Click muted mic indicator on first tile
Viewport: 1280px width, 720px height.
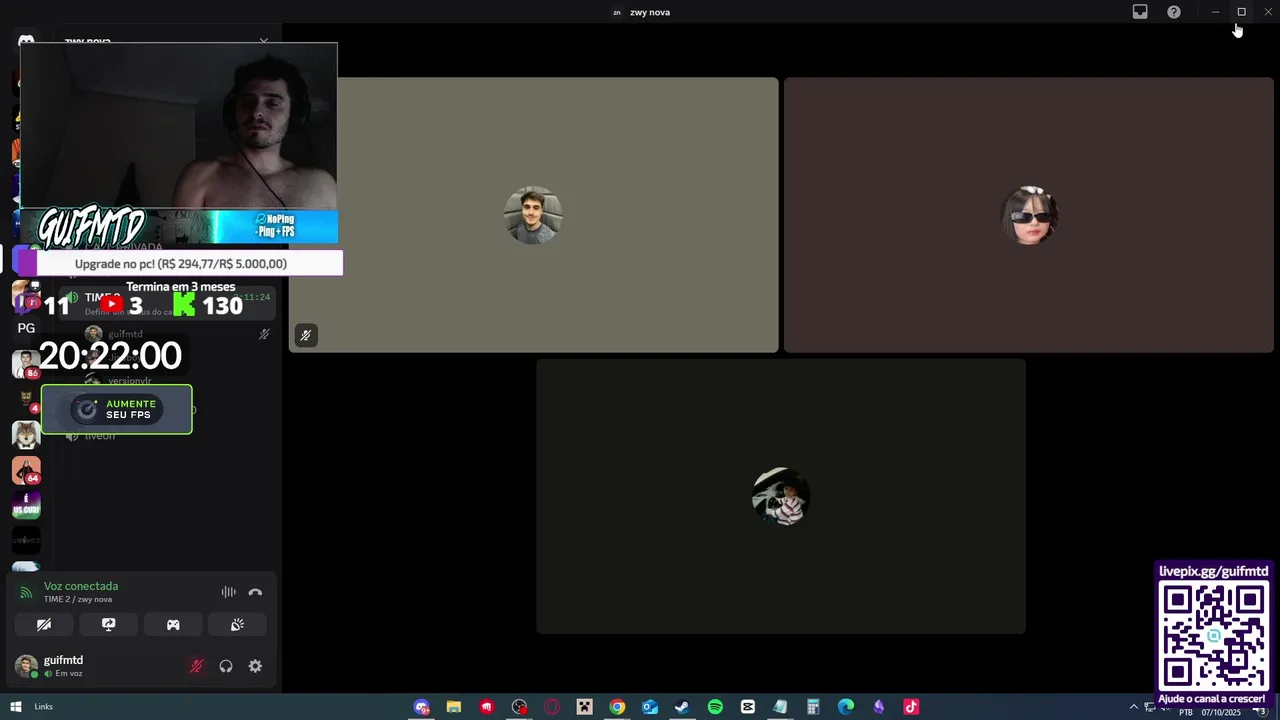306,336
